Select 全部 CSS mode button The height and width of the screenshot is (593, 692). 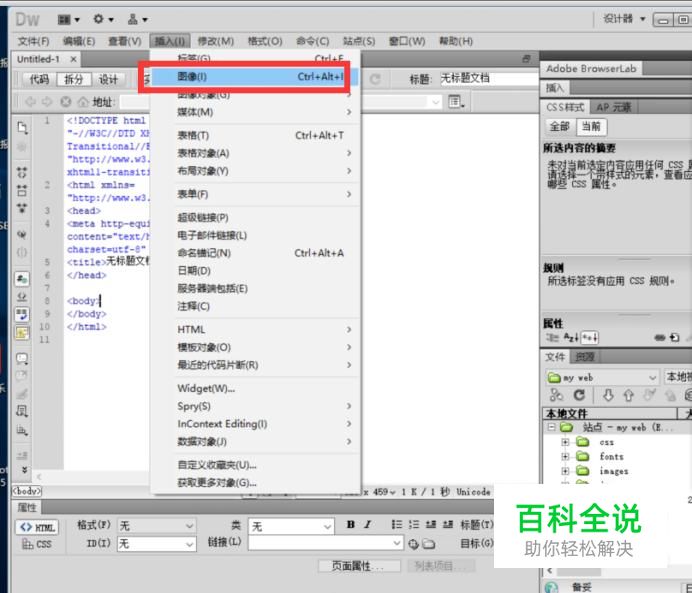tap(559, 127)
